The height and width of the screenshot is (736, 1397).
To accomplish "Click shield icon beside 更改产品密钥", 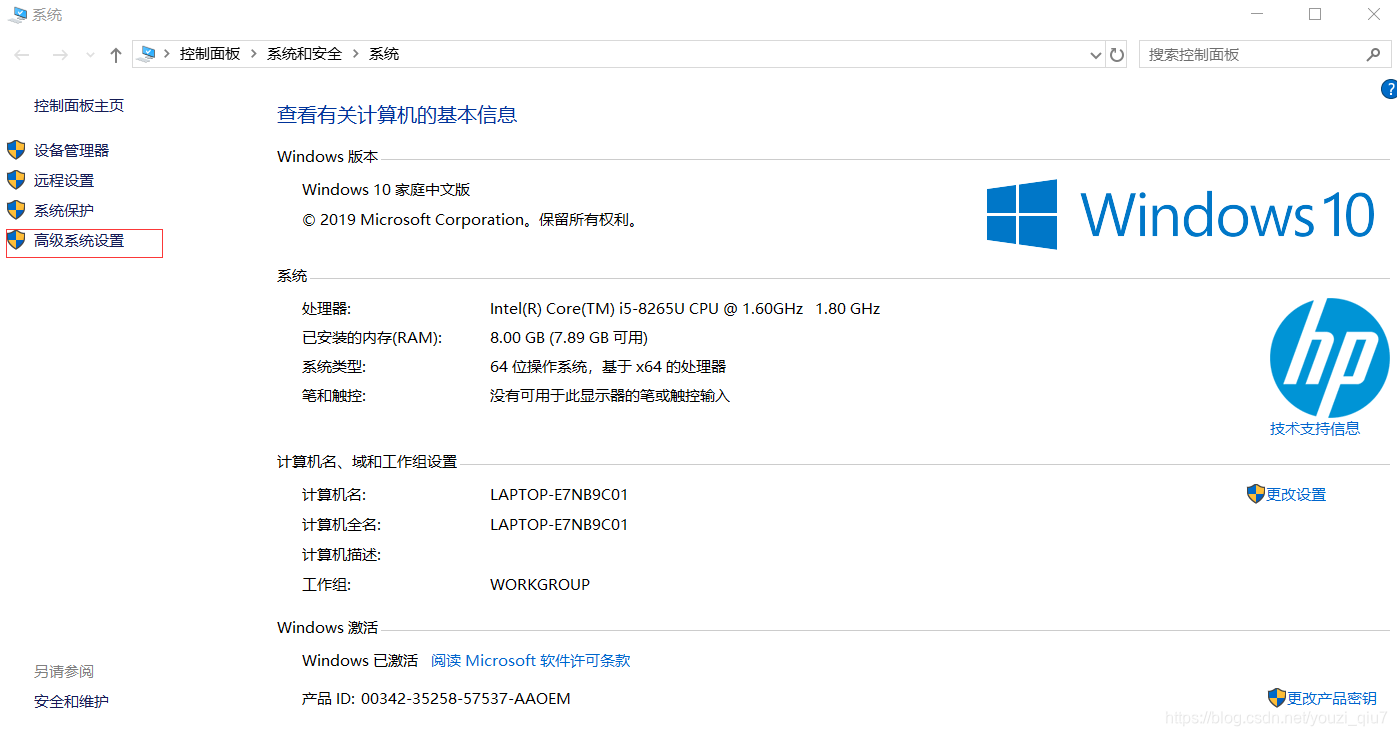I will tap(1277, 698).
